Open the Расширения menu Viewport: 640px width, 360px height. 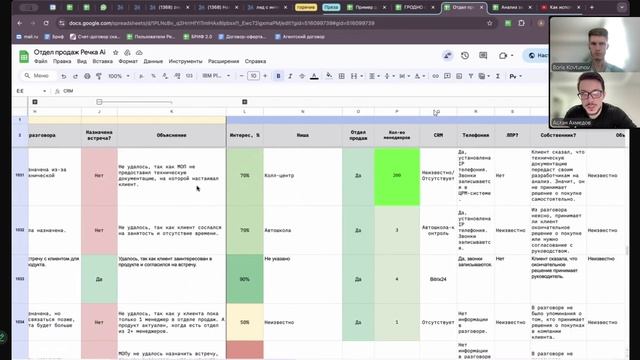tap(223, 61)
